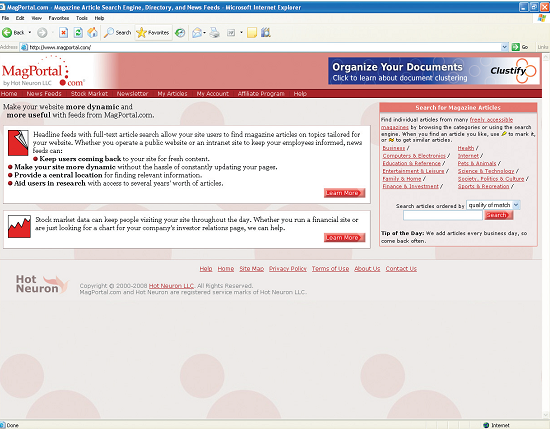Click Learn More under headline feeds
The width and height of the screenshot is (551, 429).
pyautogui.click(x=344, y=193)
